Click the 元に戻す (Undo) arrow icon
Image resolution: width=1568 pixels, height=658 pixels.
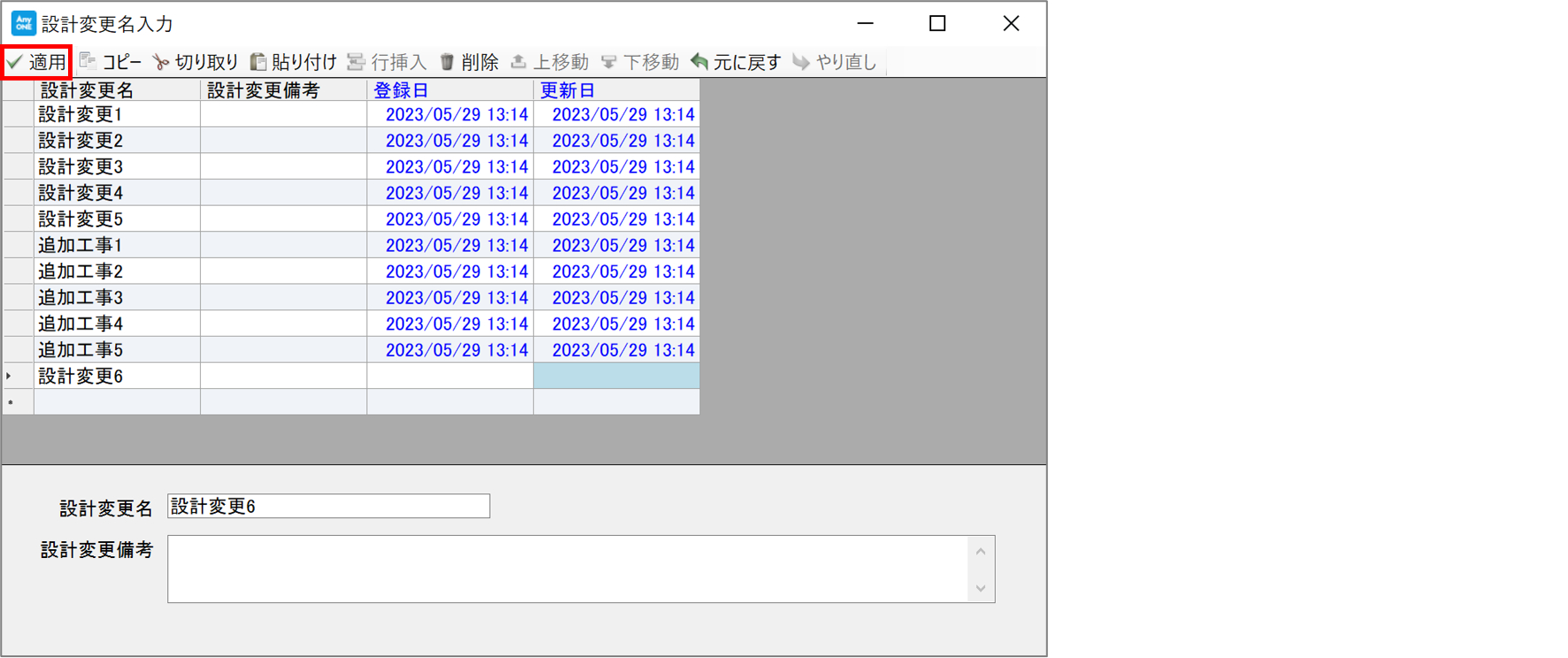click(700, 62)
